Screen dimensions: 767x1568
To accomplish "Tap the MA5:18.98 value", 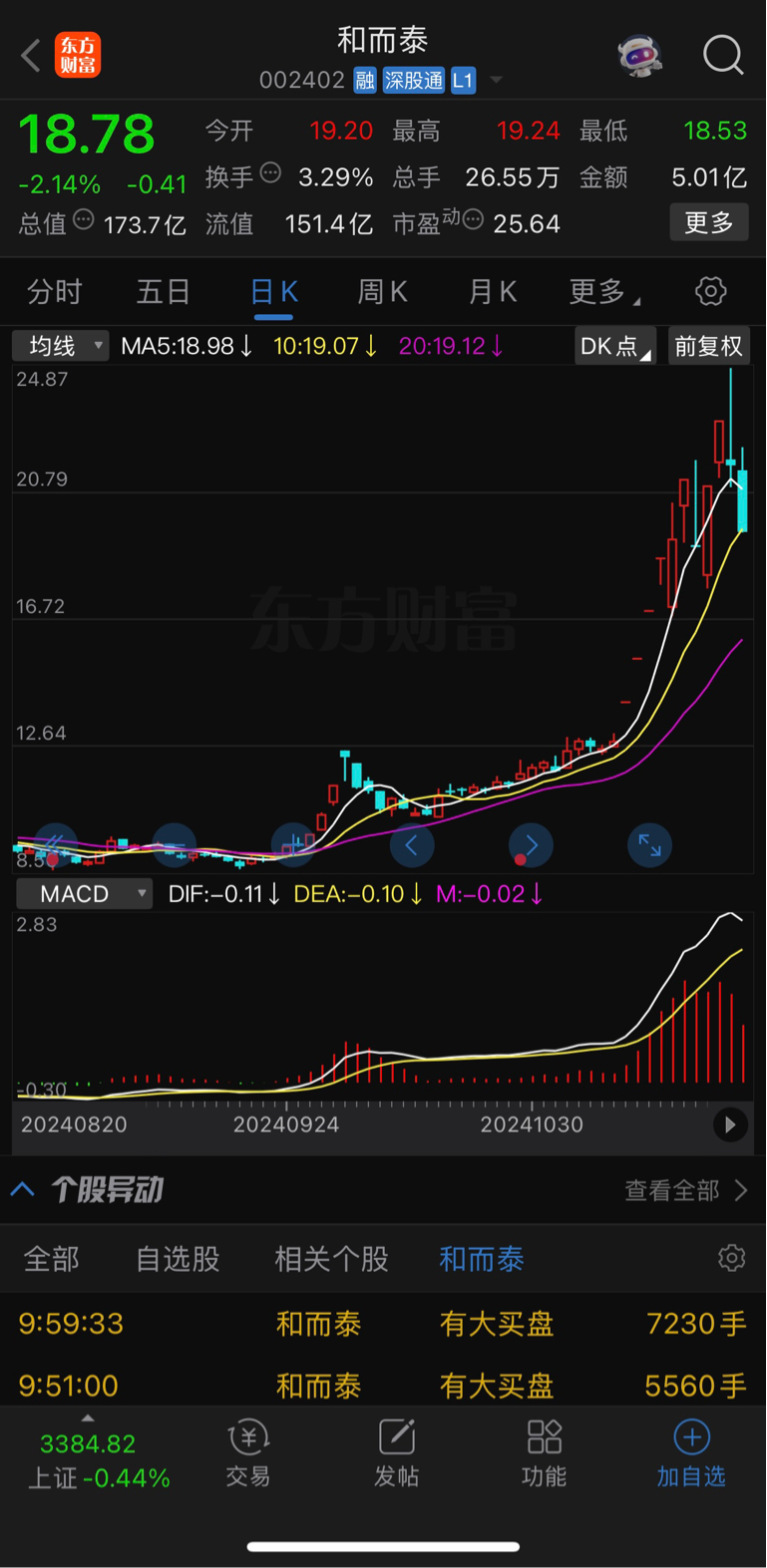I will [x=187, y=346].
